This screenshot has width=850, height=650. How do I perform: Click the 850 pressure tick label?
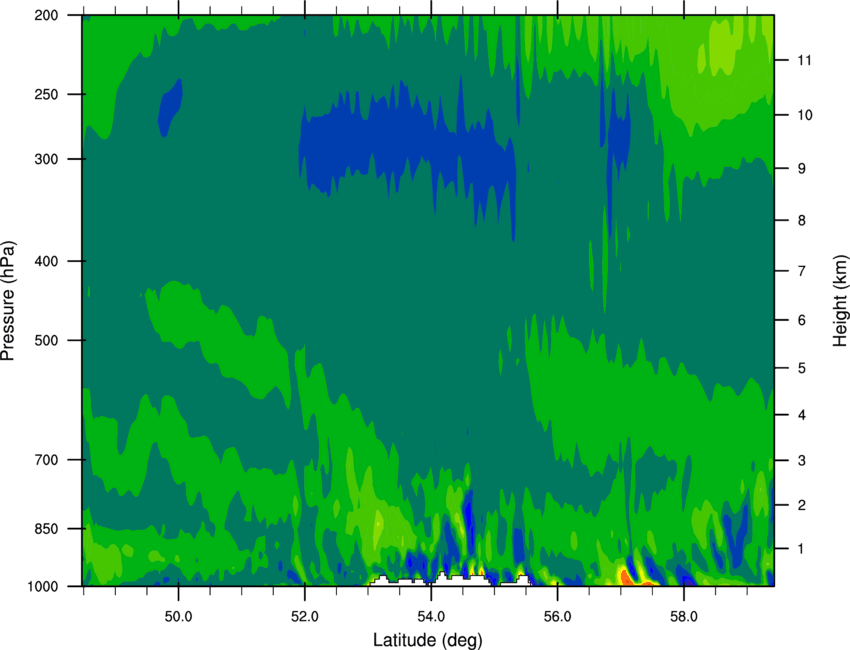(47, 529)
